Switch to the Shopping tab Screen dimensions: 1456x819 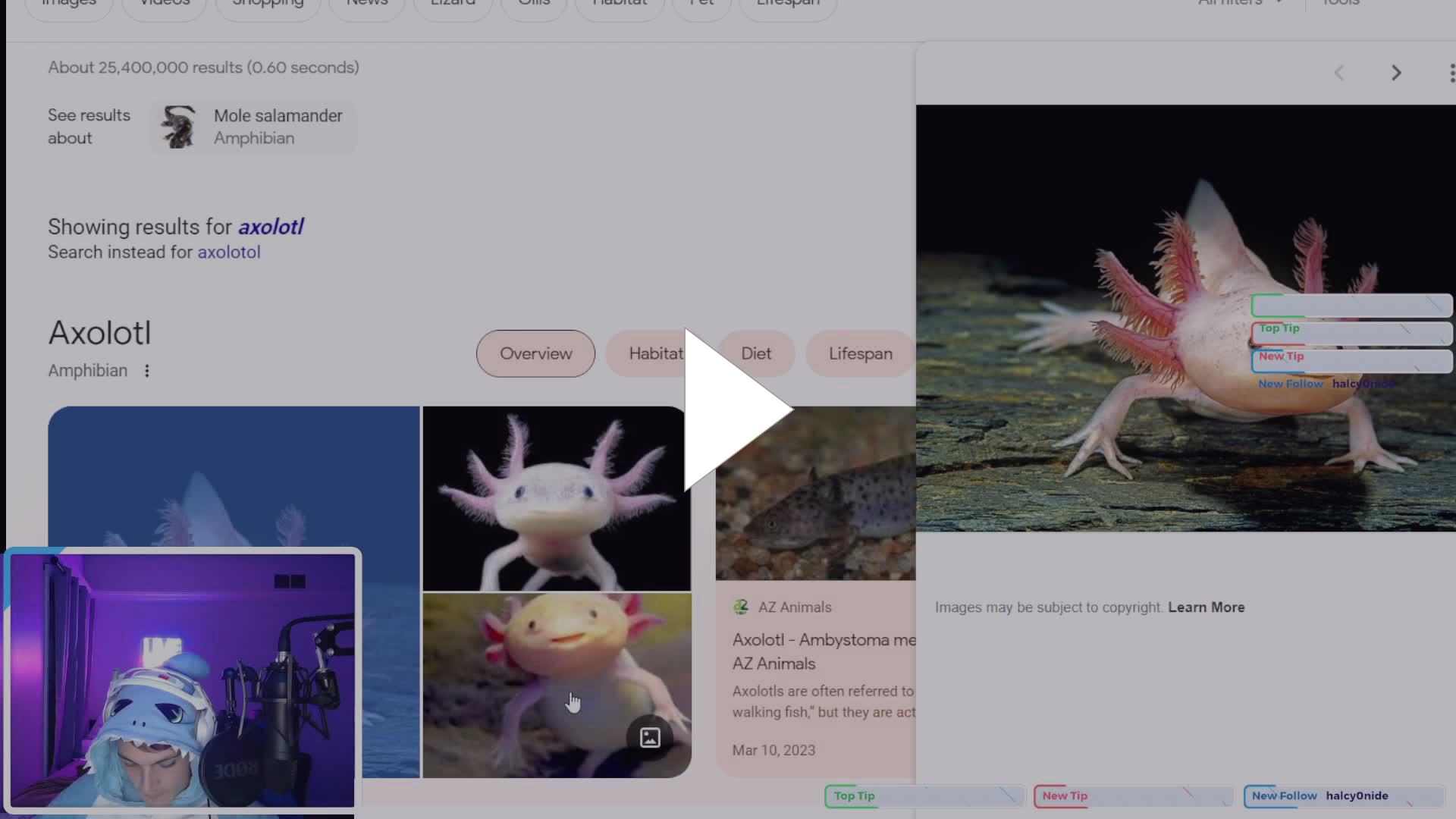[267, 3]
